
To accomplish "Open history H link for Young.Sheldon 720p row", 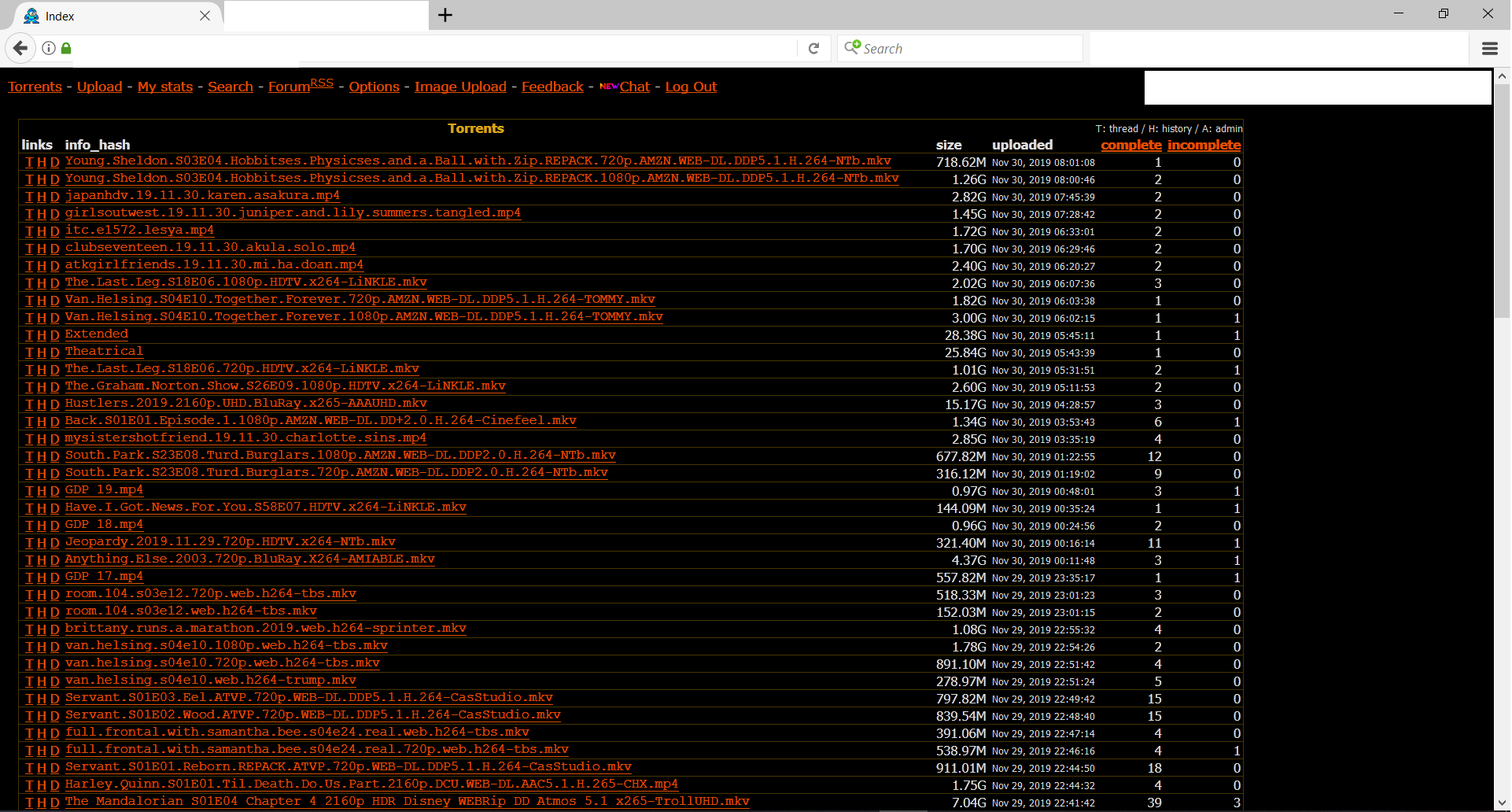I will pyautogui.click(x=42, y=162).
